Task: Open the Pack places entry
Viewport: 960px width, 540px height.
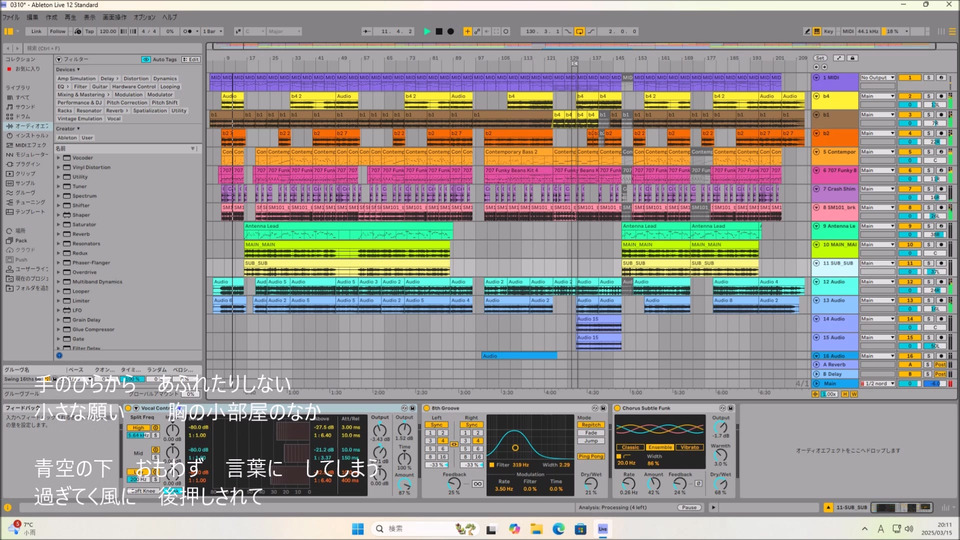Action: point(21,241)
